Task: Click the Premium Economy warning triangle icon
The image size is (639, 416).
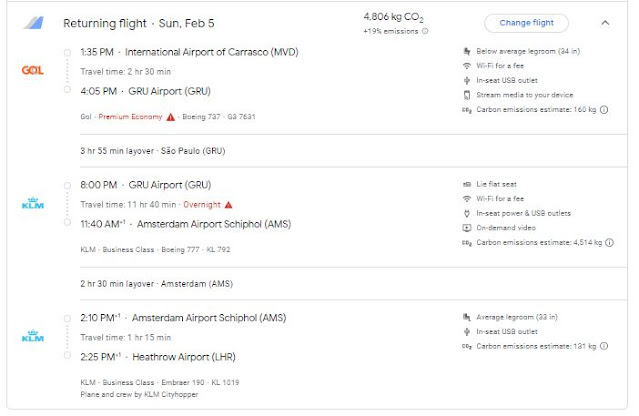Action: (x=171, y=117)
